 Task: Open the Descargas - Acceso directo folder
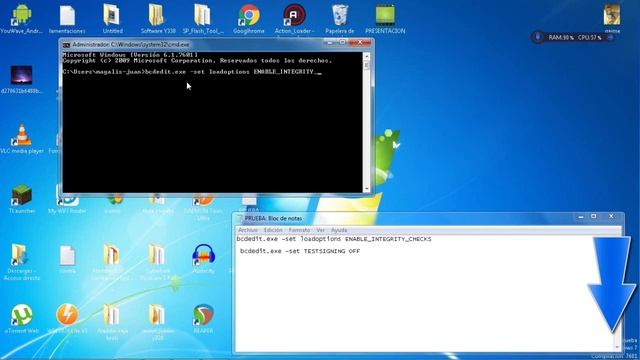pyautogui.click(x=19, y=255)
